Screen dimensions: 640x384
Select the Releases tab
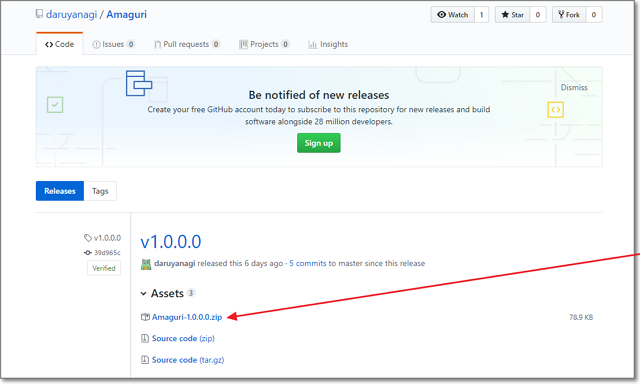click(x=60, y=191)
